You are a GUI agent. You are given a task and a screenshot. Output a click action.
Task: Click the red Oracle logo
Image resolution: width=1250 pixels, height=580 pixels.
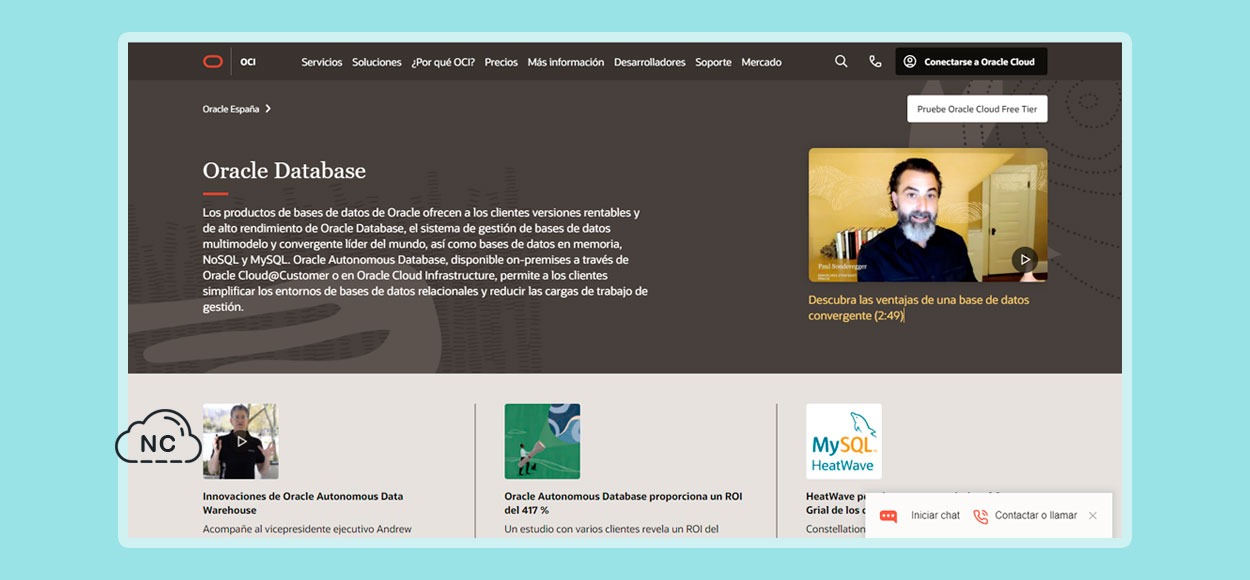[x=212, y=62]
